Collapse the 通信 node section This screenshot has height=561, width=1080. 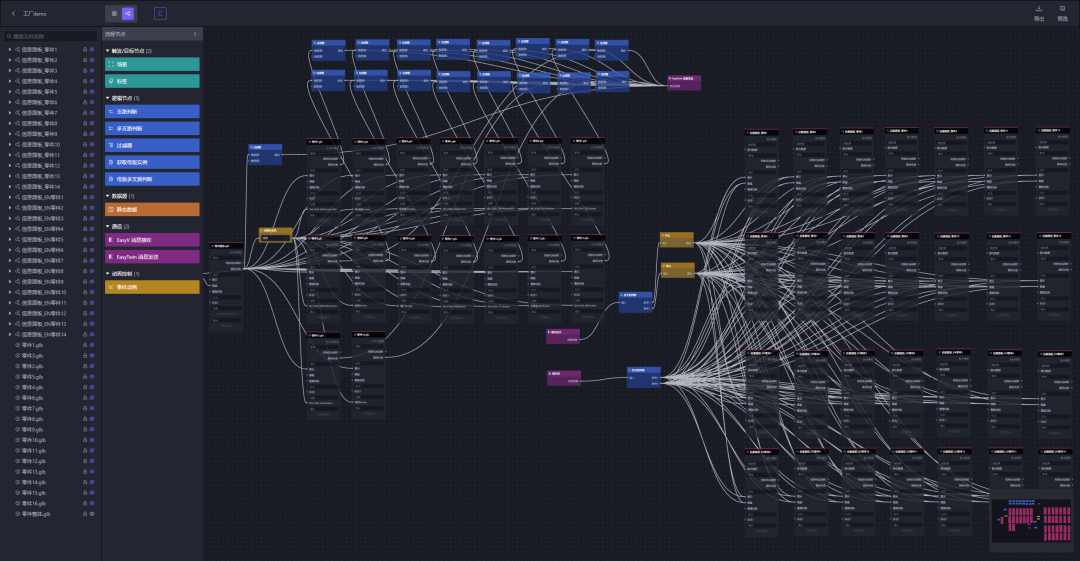[107, 227]
